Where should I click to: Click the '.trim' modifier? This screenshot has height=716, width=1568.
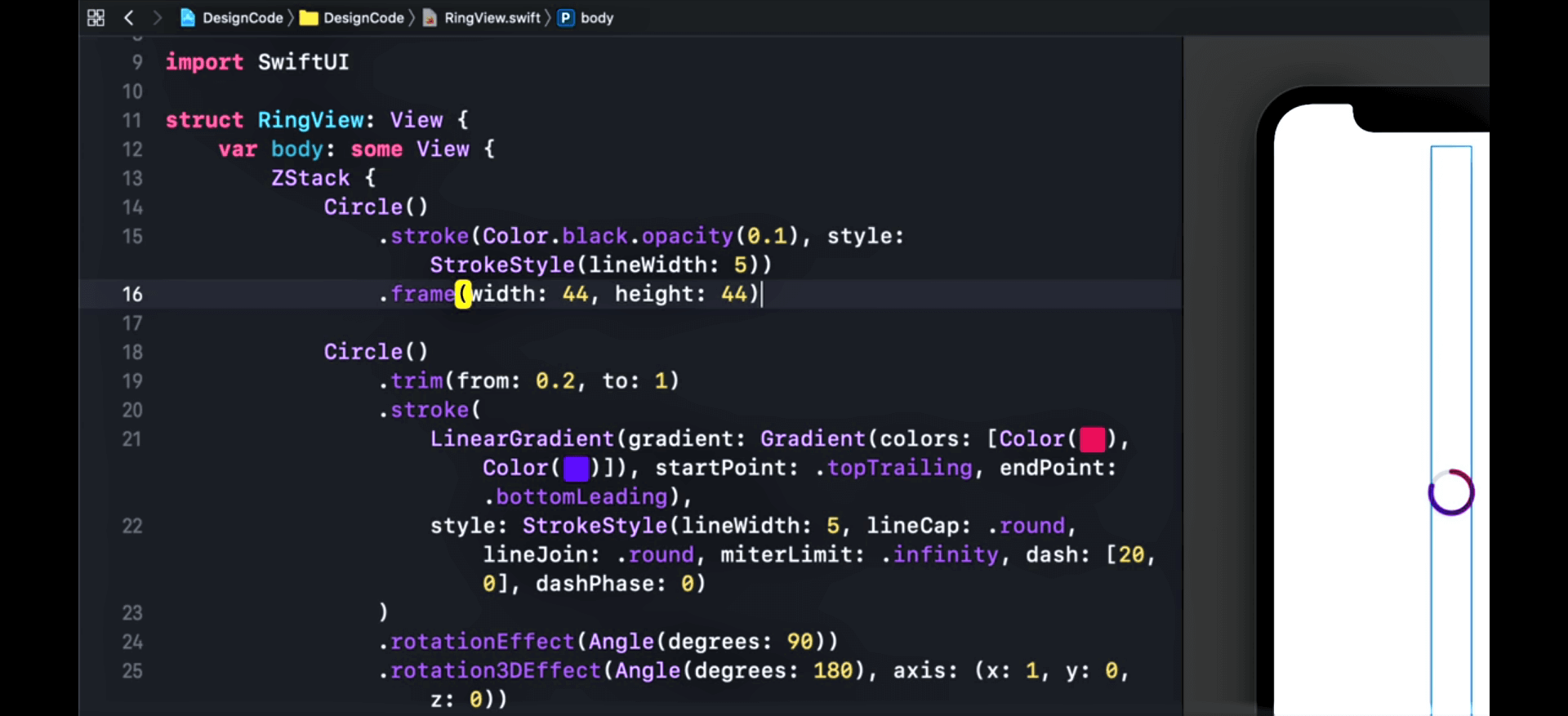point(411,381)
